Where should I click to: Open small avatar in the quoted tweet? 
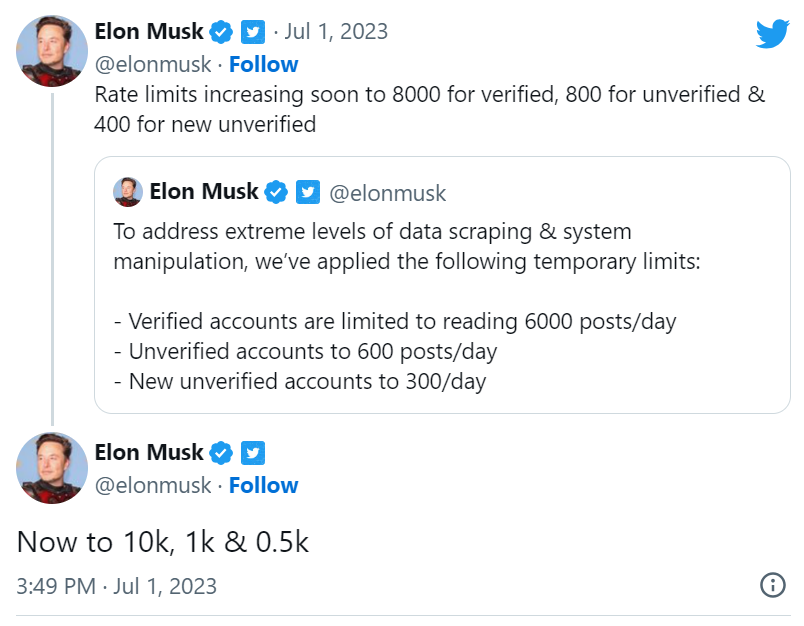pos(128,192)
